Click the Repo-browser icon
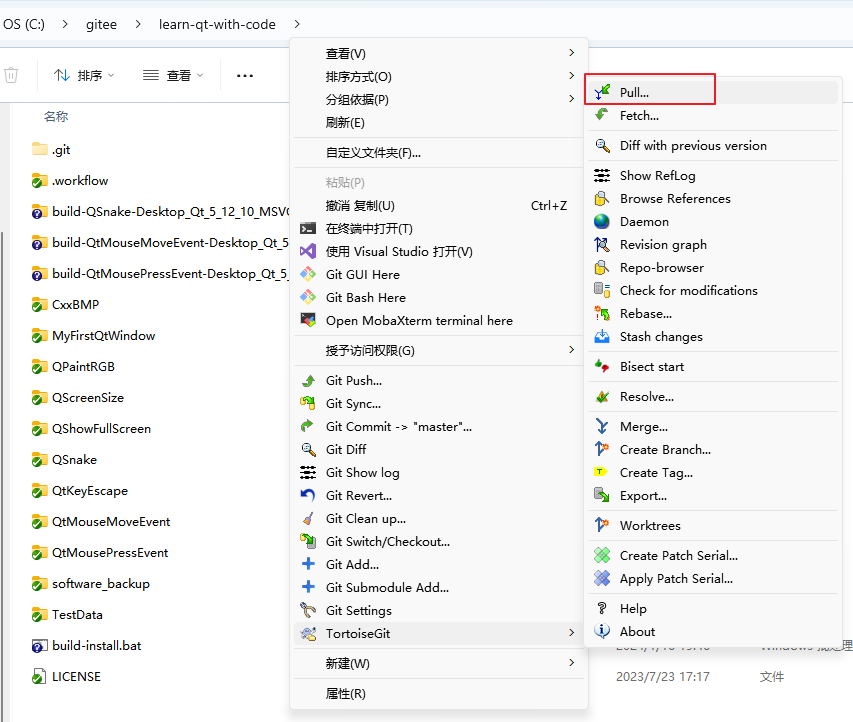This screenshot has height=722, width=853. click(x=602, y=267)
